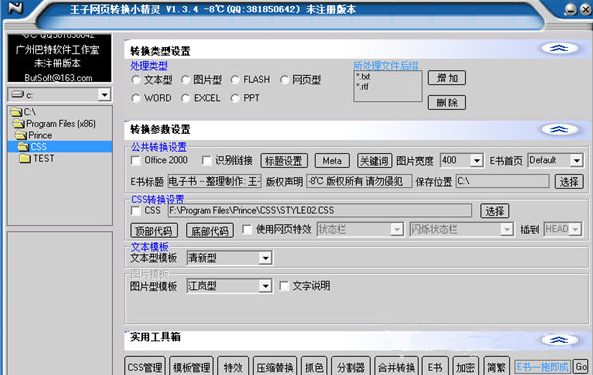Screen dimensions: 593x375
Task: Click the 保存位置 path field
Action: click(503, 181)
